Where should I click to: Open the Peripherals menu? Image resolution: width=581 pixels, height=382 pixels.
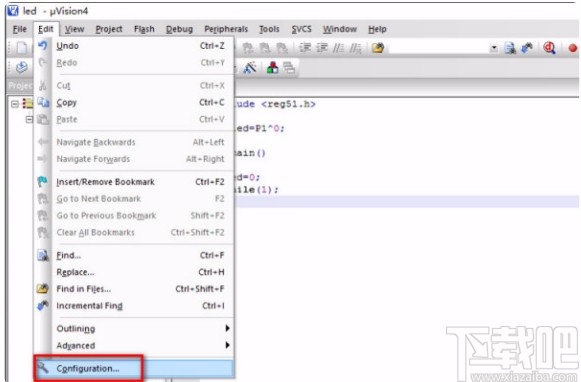pyautogui.click(x=226, y=29)
